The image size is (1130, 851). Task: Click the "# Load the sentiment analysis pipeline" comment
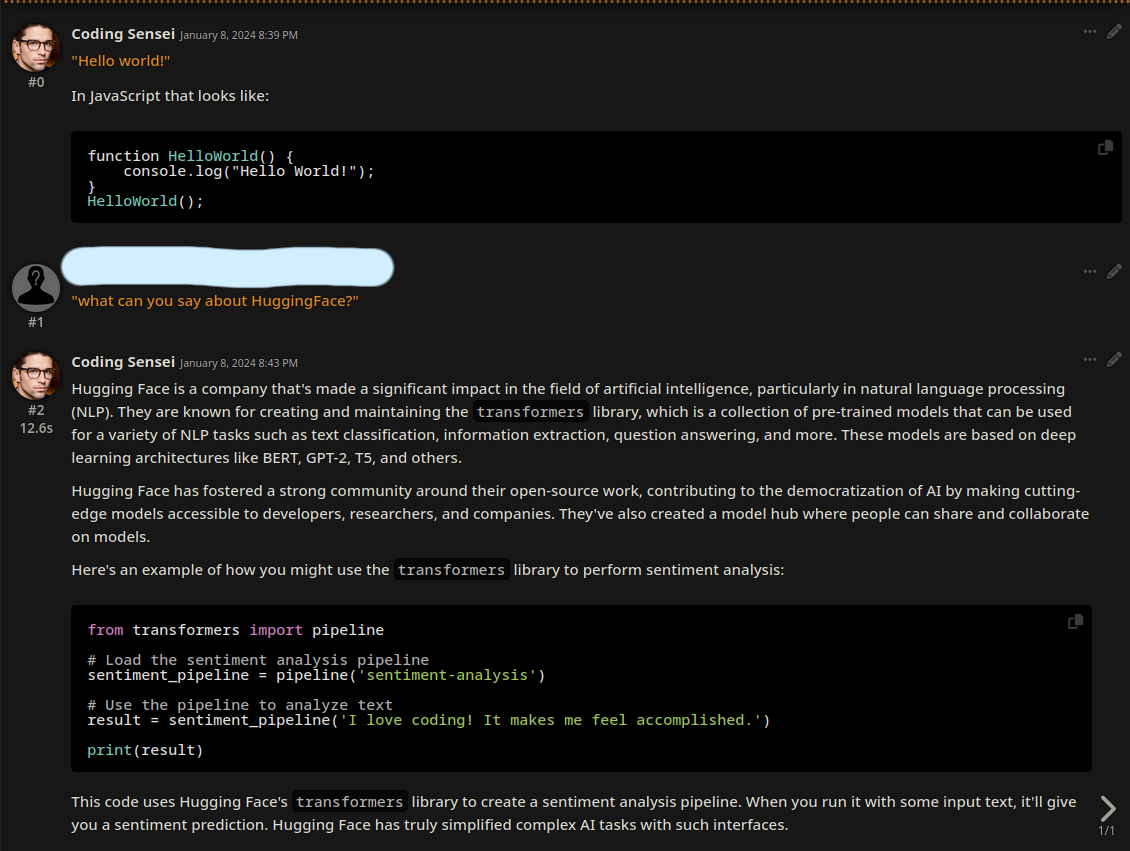pyautogui.click(x=258, y=660)
